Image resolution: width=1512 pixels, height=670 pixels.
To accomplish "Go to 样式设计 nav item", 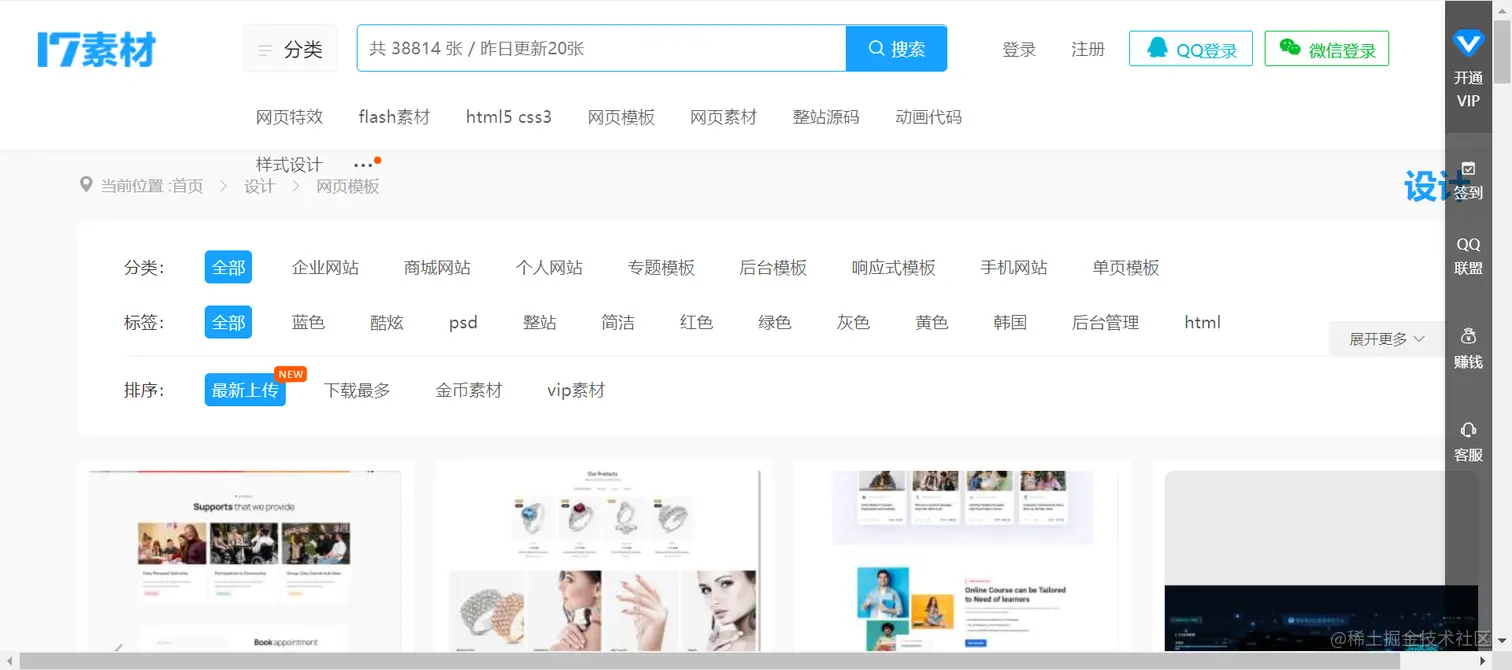I will 289,165.
